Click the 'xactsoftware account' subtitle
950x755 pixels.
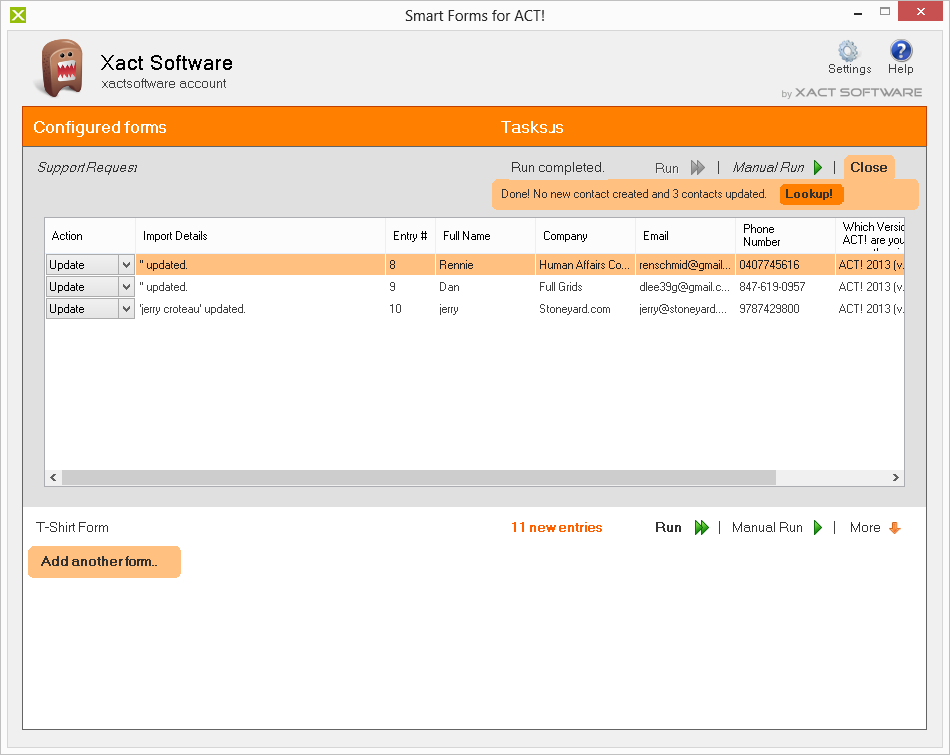164,84
